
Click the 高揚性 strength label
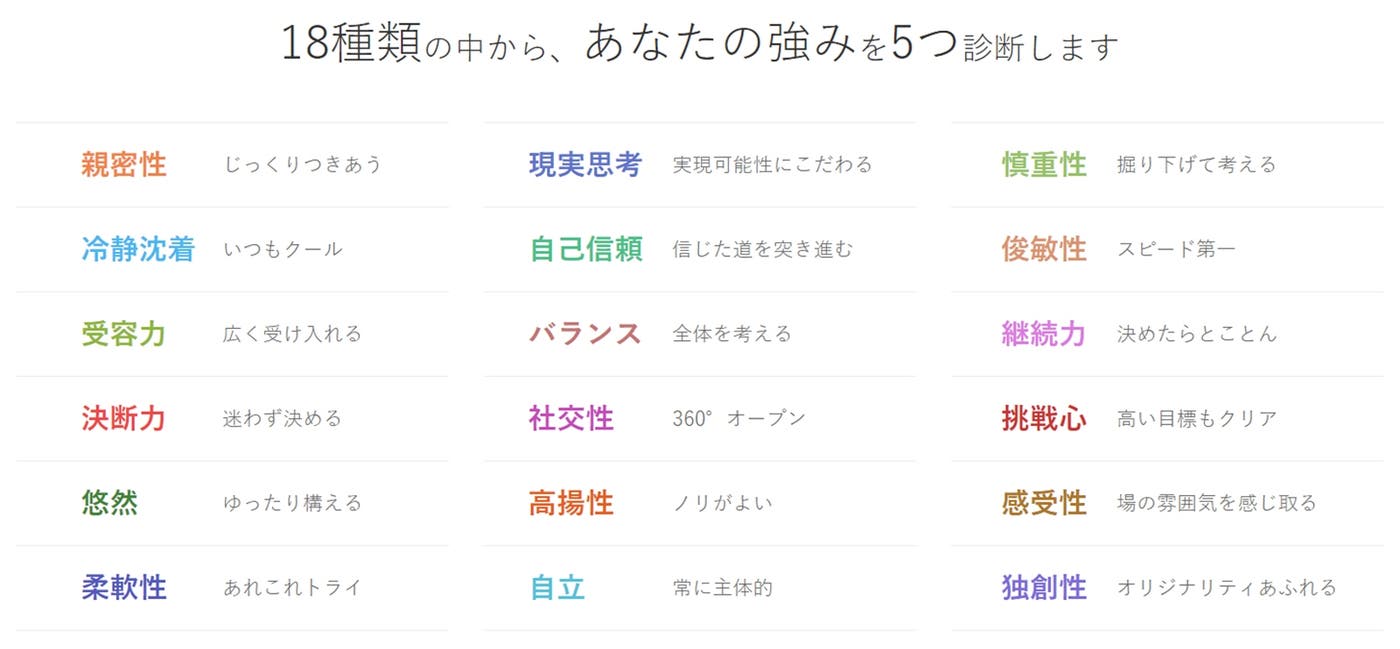coord(571,503)
